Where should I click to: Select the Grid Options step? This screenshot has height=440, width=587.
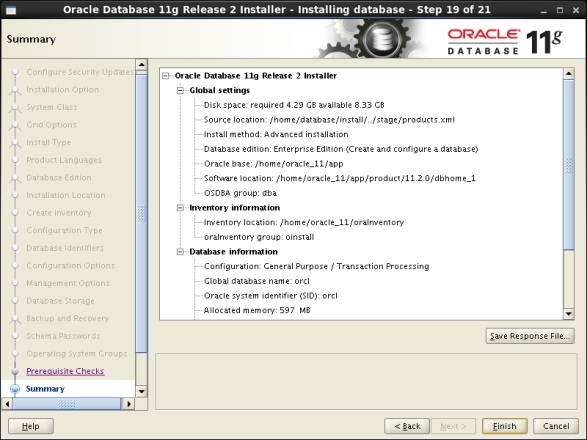tap(51, 125)
